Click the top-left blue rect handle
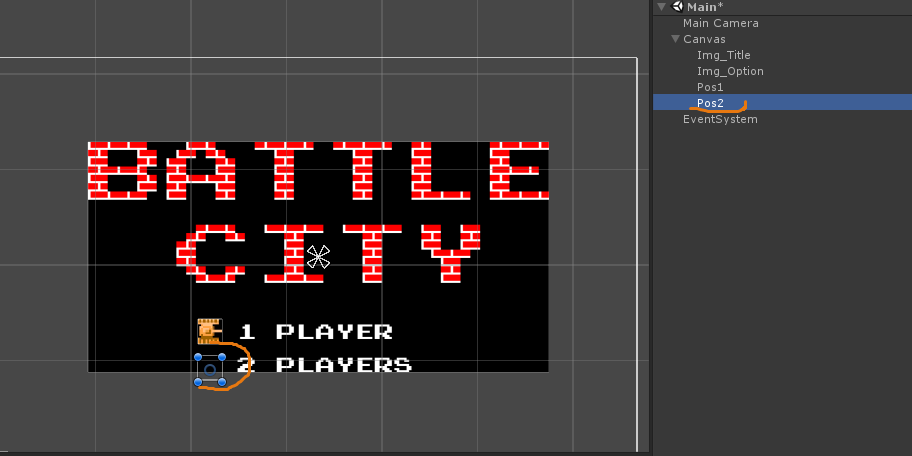 point(198,357)
